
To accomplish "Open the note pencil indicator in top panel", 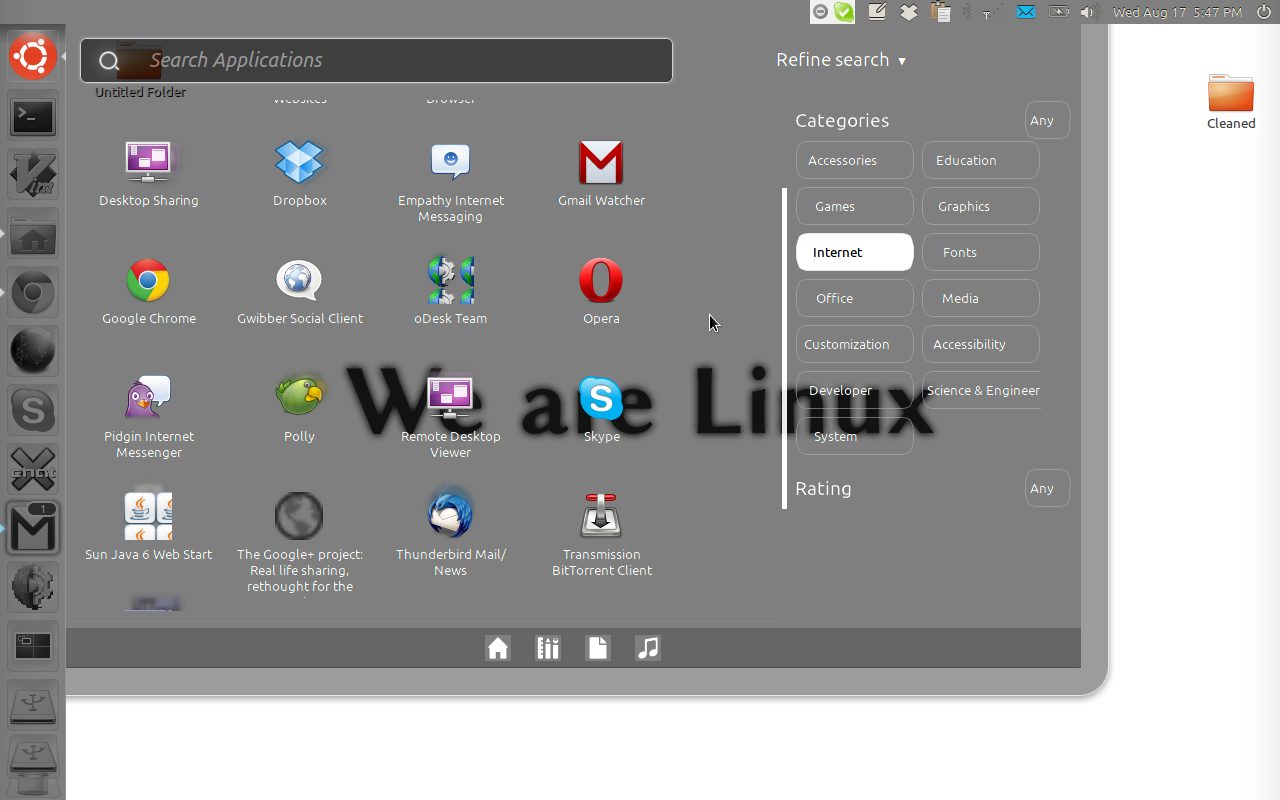I will pos(878,12).
